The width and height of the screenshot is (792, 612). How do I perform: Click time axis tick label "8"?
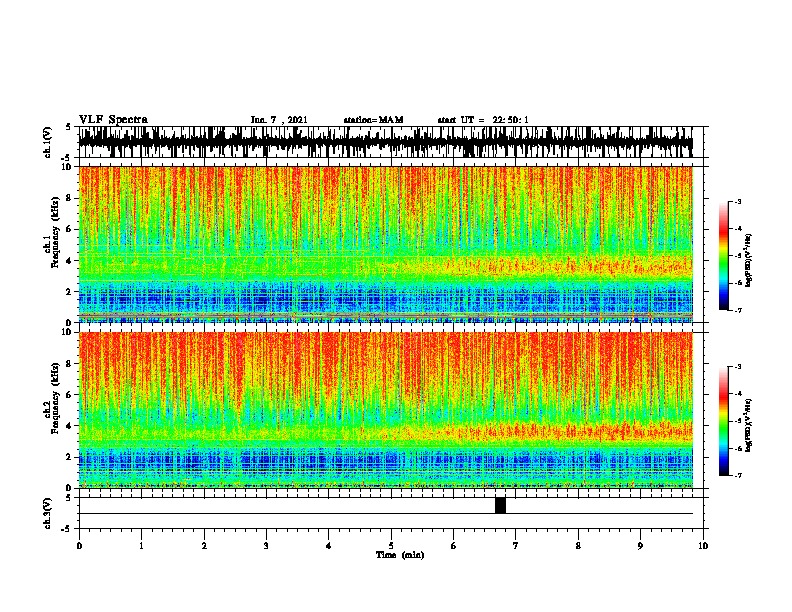(578, 546)
